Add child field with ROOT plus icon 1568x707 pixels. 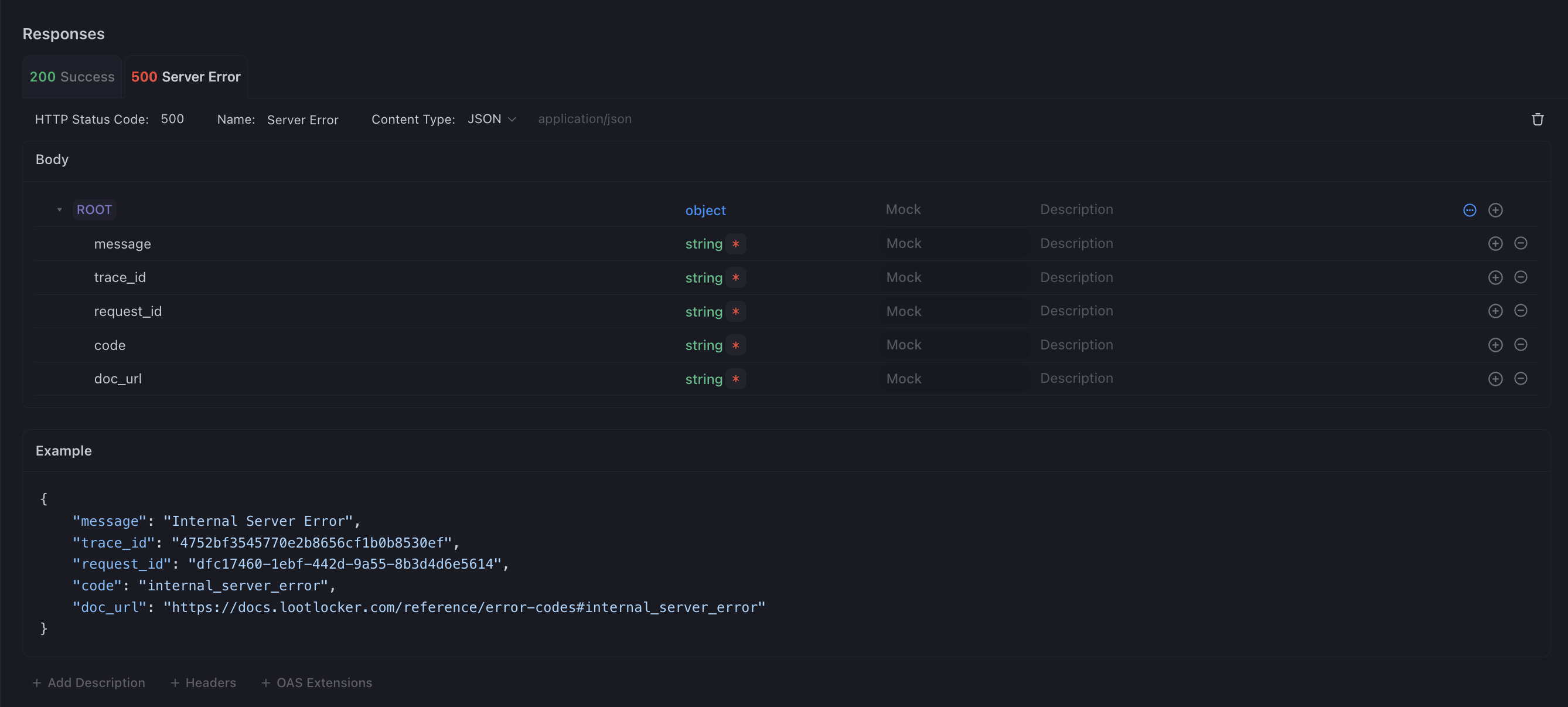point(1495,210)
